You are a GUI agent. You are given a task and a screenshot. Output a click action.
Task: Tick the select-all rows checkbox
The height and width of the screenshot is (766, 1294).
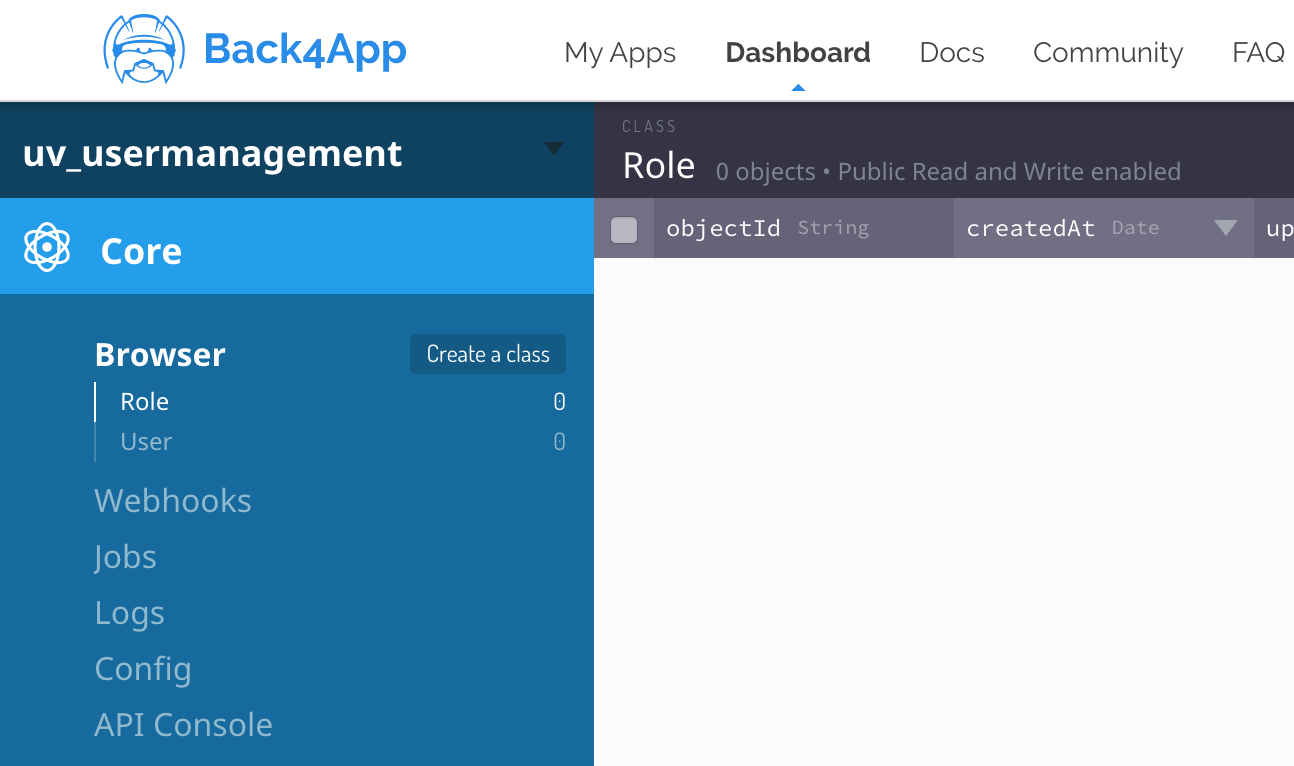[x=624, y=230]
